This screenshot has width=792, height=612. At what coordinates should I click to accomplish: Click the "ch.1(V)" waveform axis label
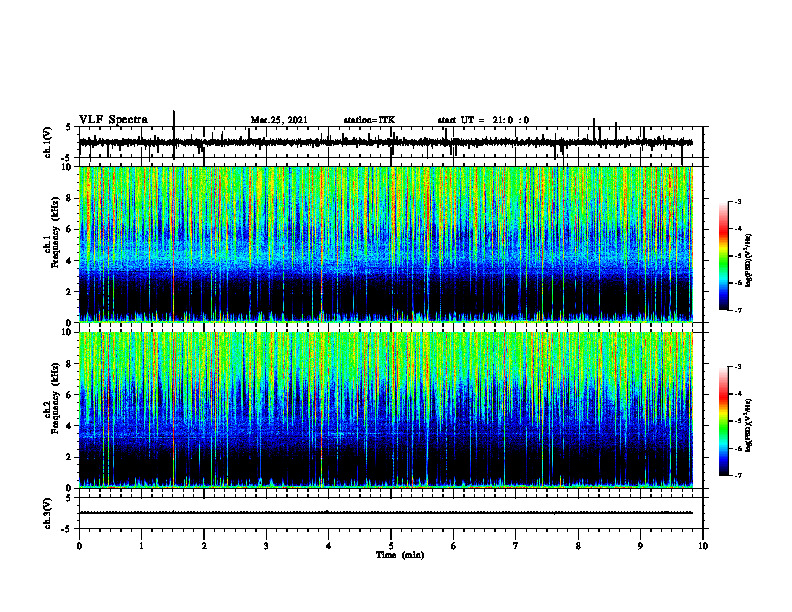coord(47,142)
